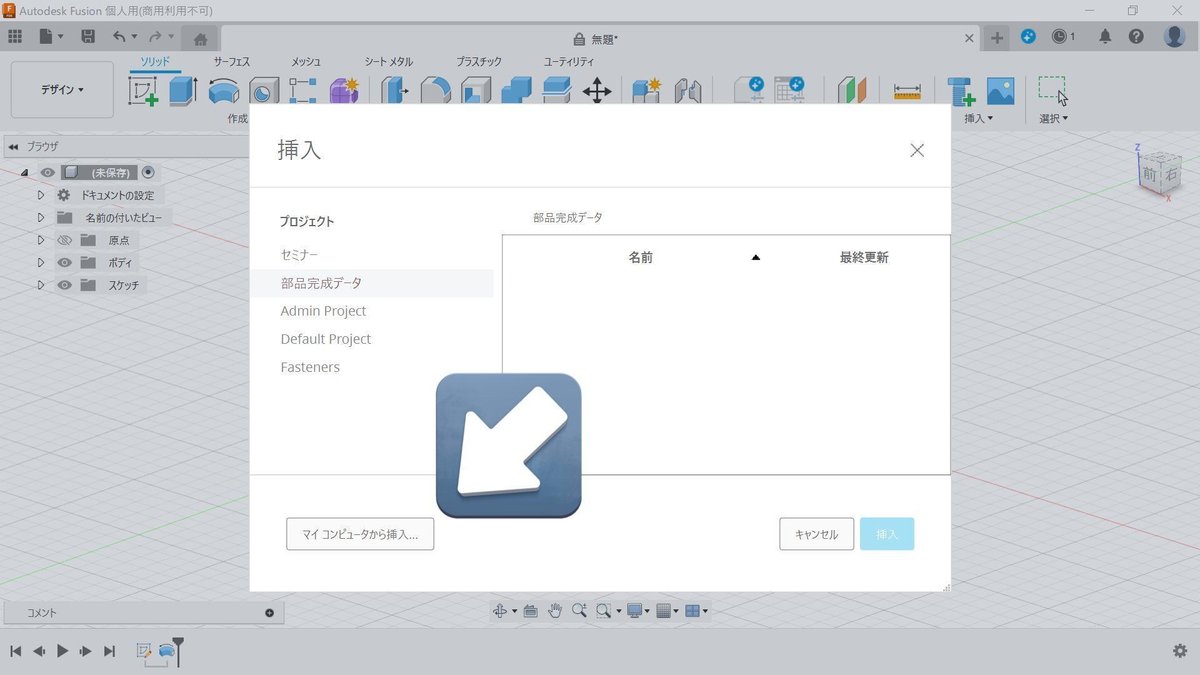Click the blue 挿入 button in dialog
This screenshot has width=1200, height=675.
(887, 534)
